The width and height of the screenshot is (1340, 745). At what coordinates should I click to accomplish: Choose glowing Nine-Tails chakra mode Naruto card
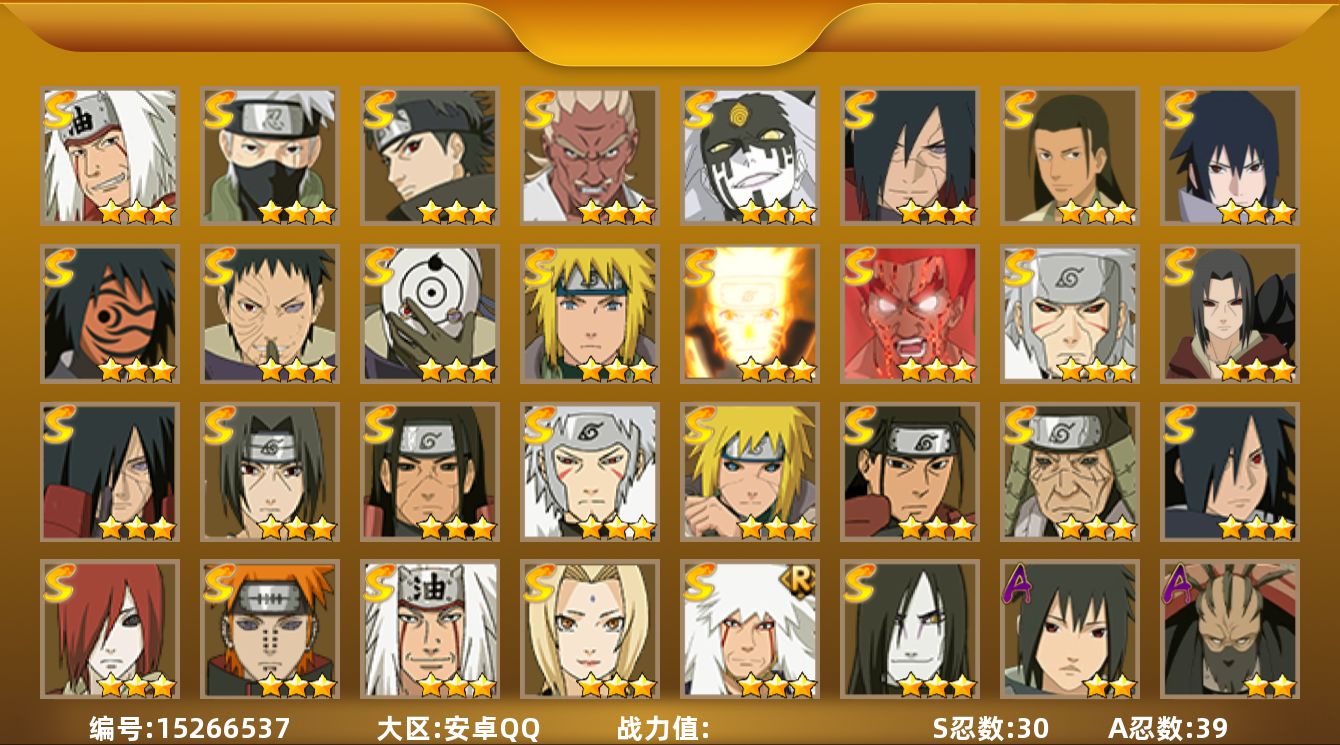click(x=750, y=314)
